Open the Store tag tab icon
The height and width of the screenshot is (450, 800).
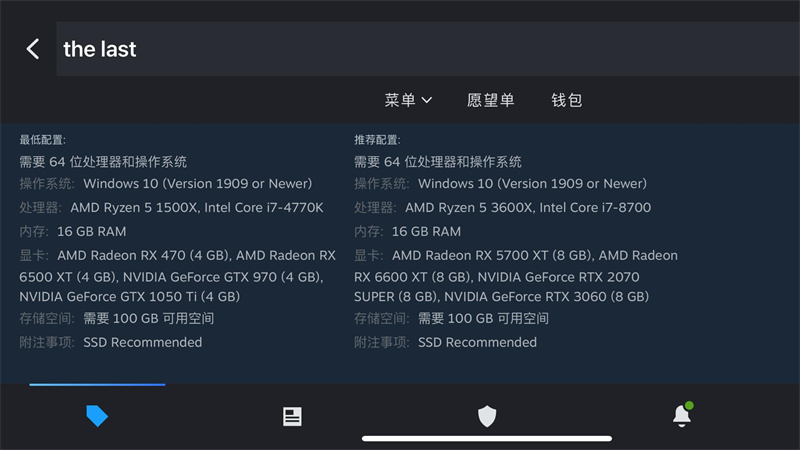coord(97,416)
